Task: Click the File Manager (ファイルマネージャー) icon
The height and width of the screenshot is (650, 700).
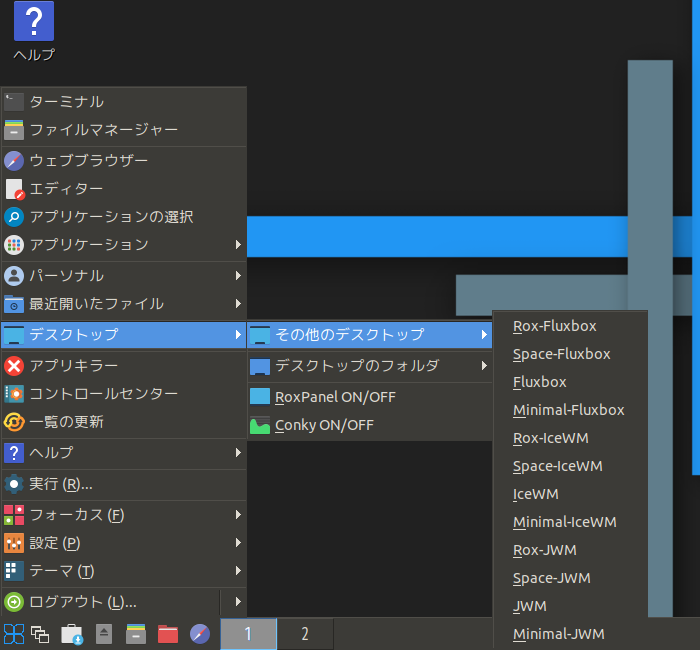Action: [14, 130]
